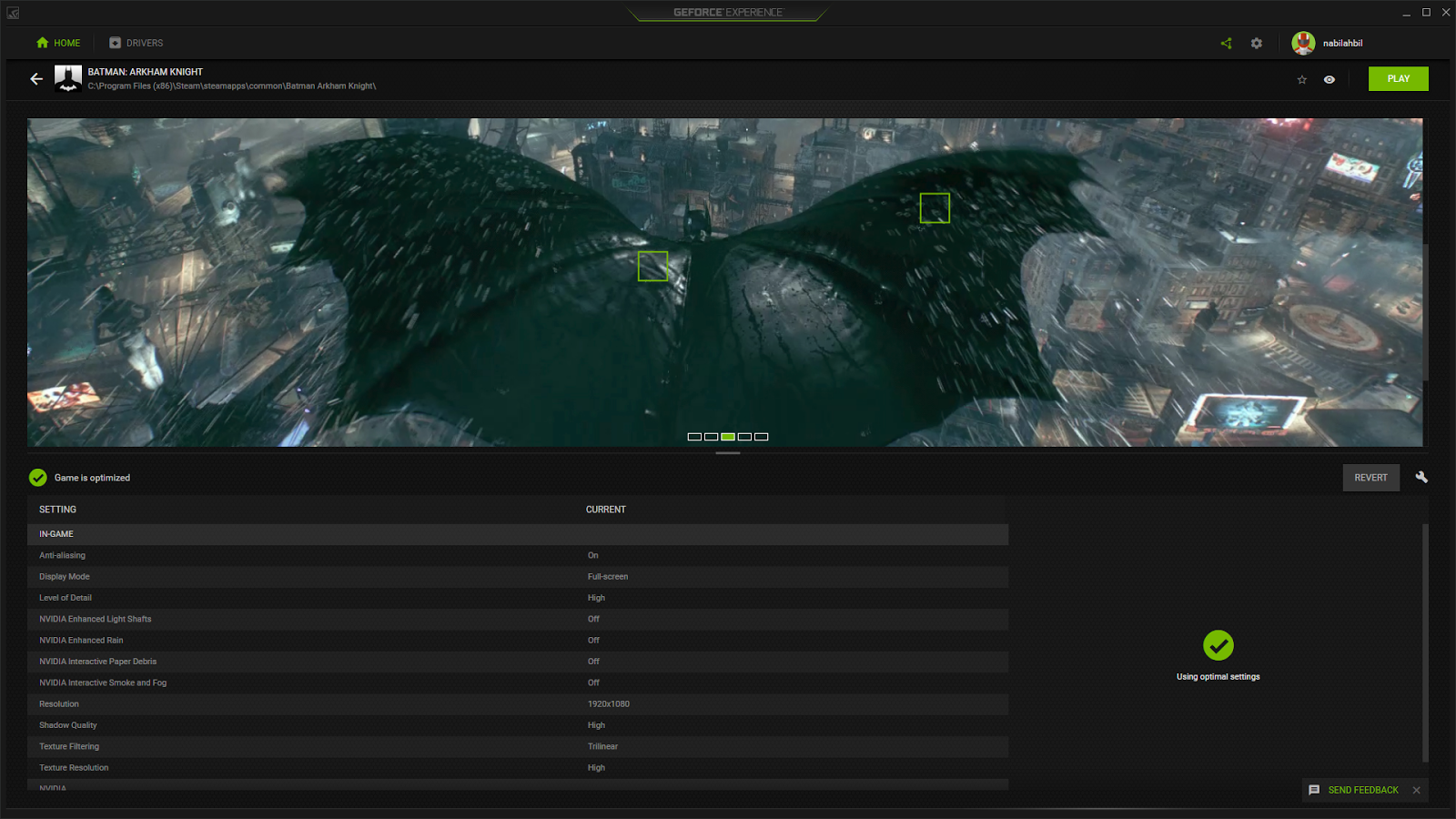Select the fifth screenshot carousel indicator

click(x=762, y=437)
